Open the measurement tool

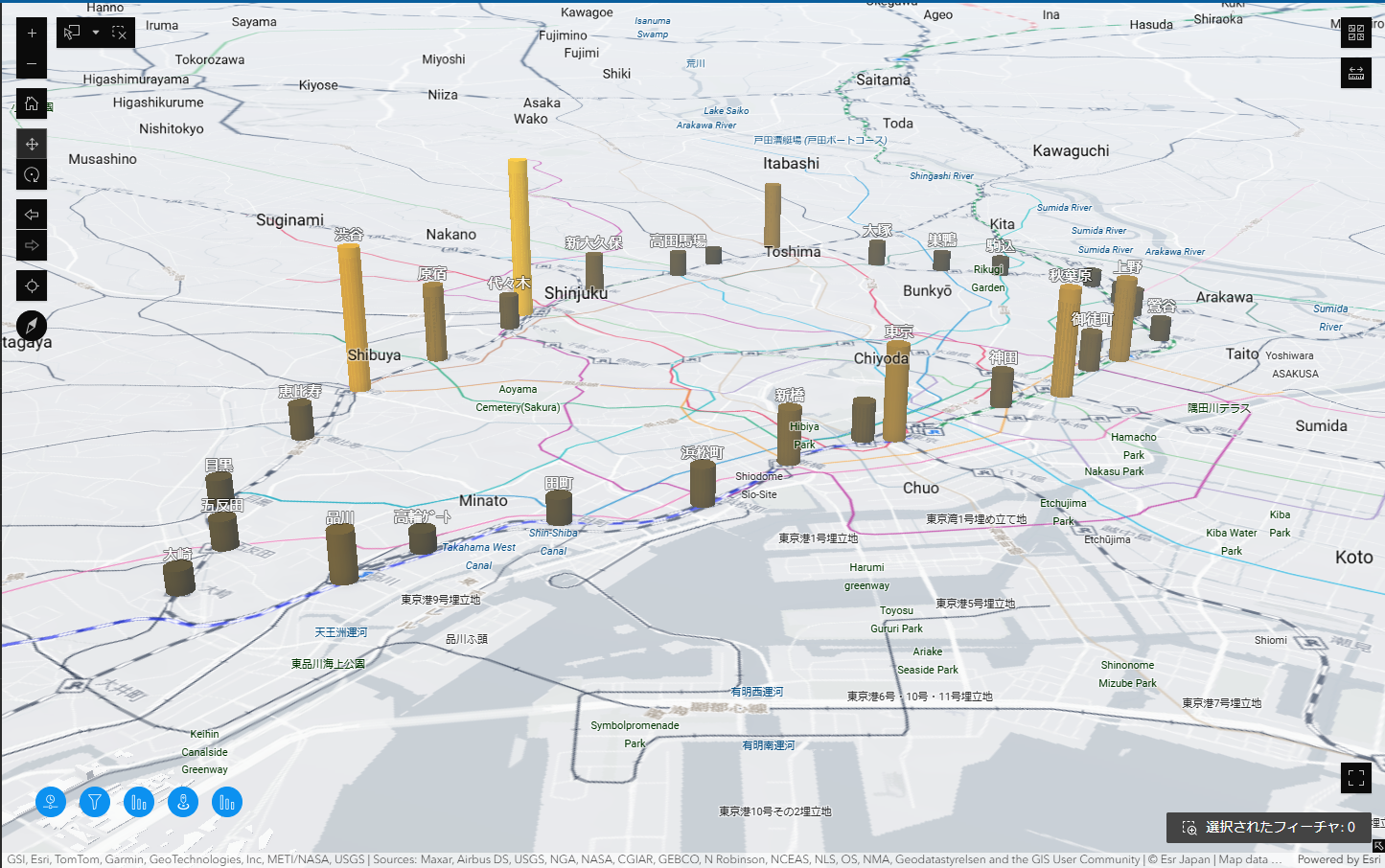(x=1355, y=73)
